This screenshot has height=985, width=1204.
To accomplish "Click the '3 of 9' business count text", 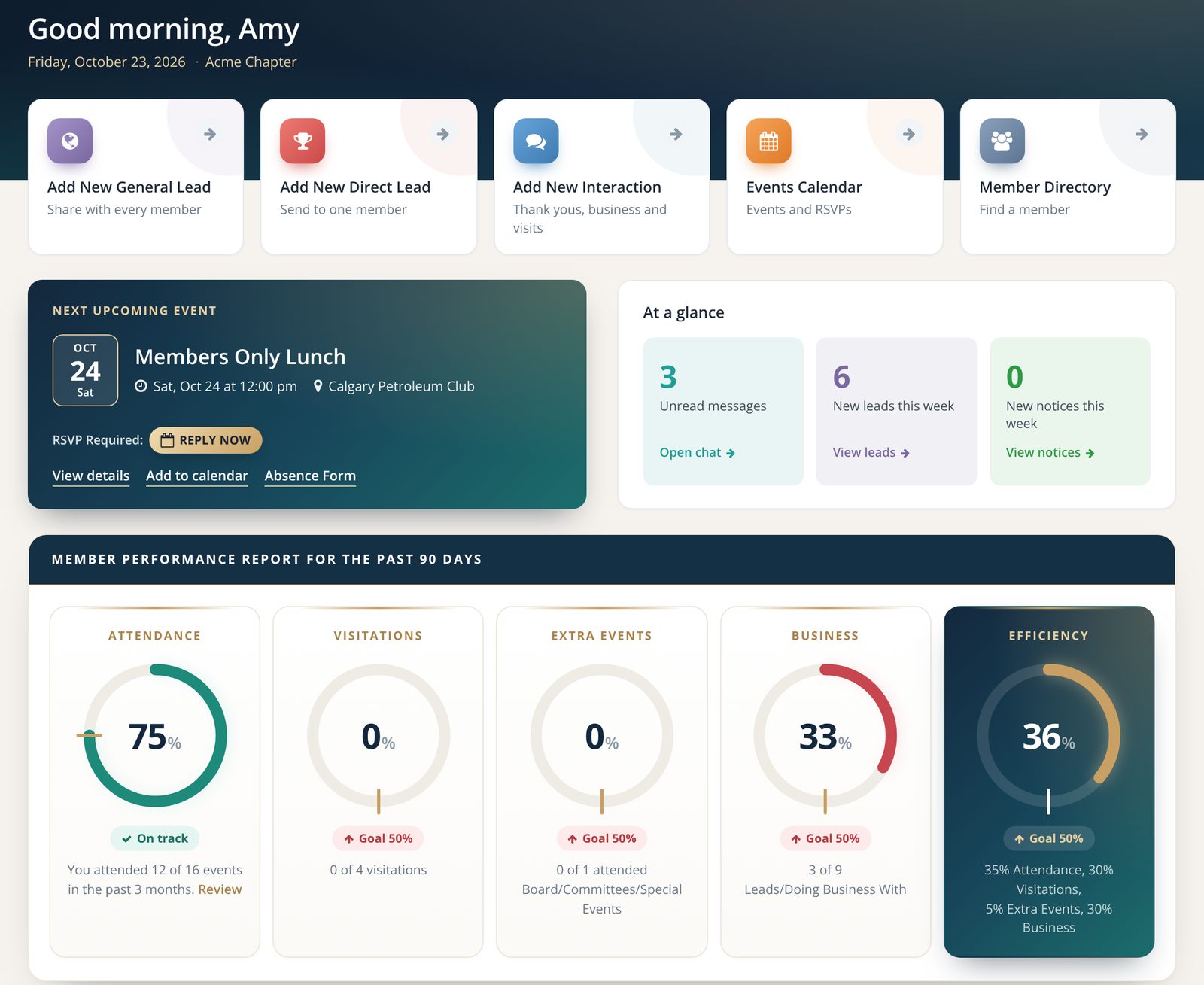I will pos(825,870).
